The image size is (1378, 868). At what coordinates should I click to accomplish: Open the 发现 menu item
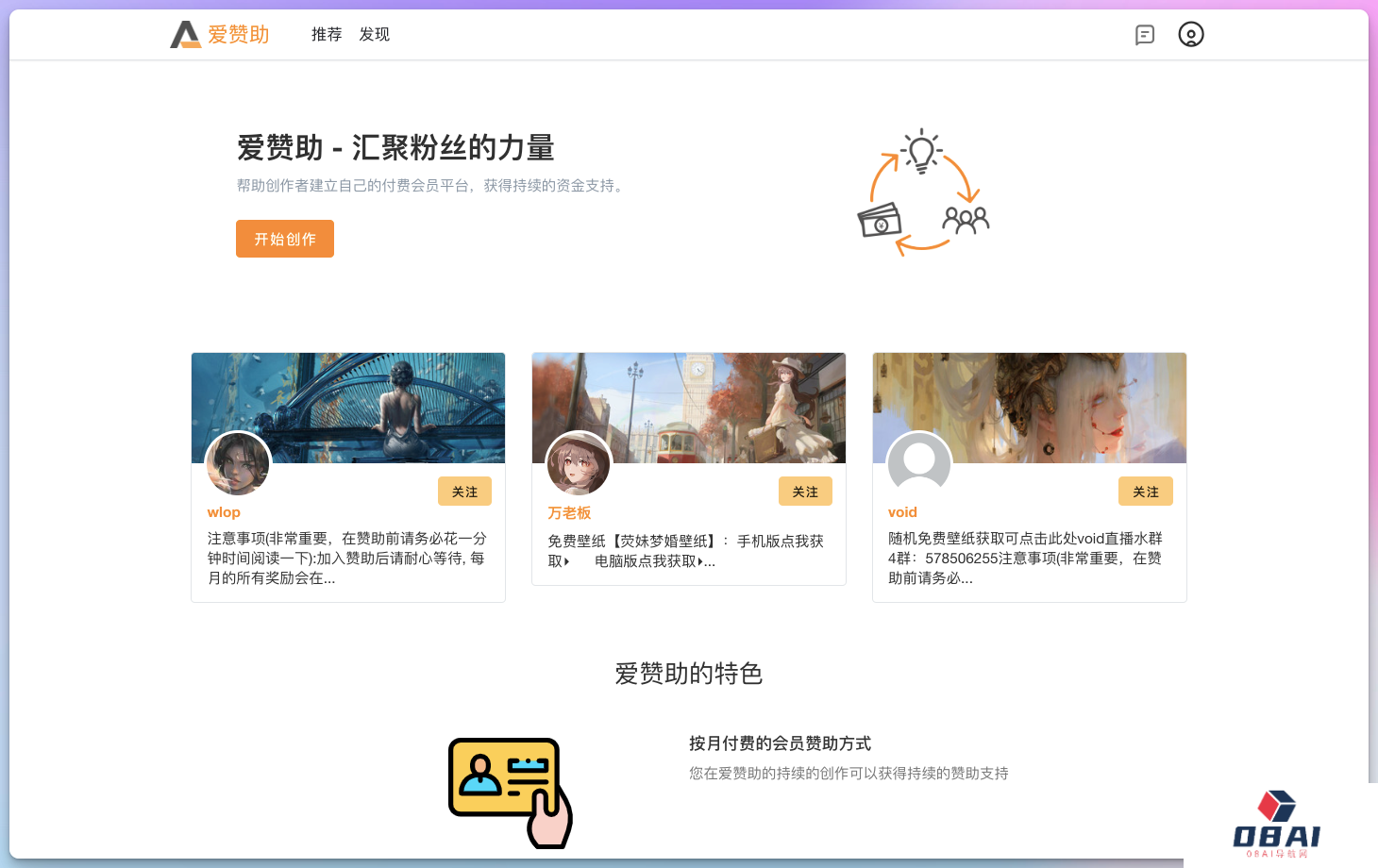(374, 35)
